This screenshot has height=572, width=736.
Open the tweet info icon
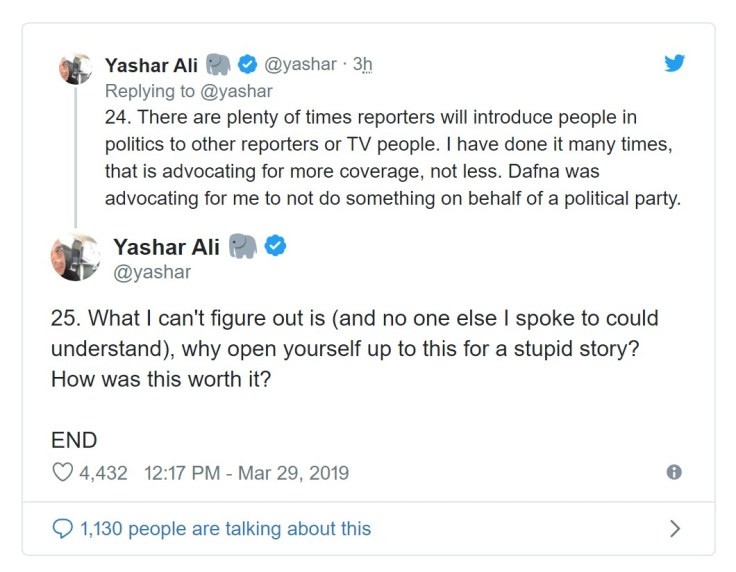674,473
